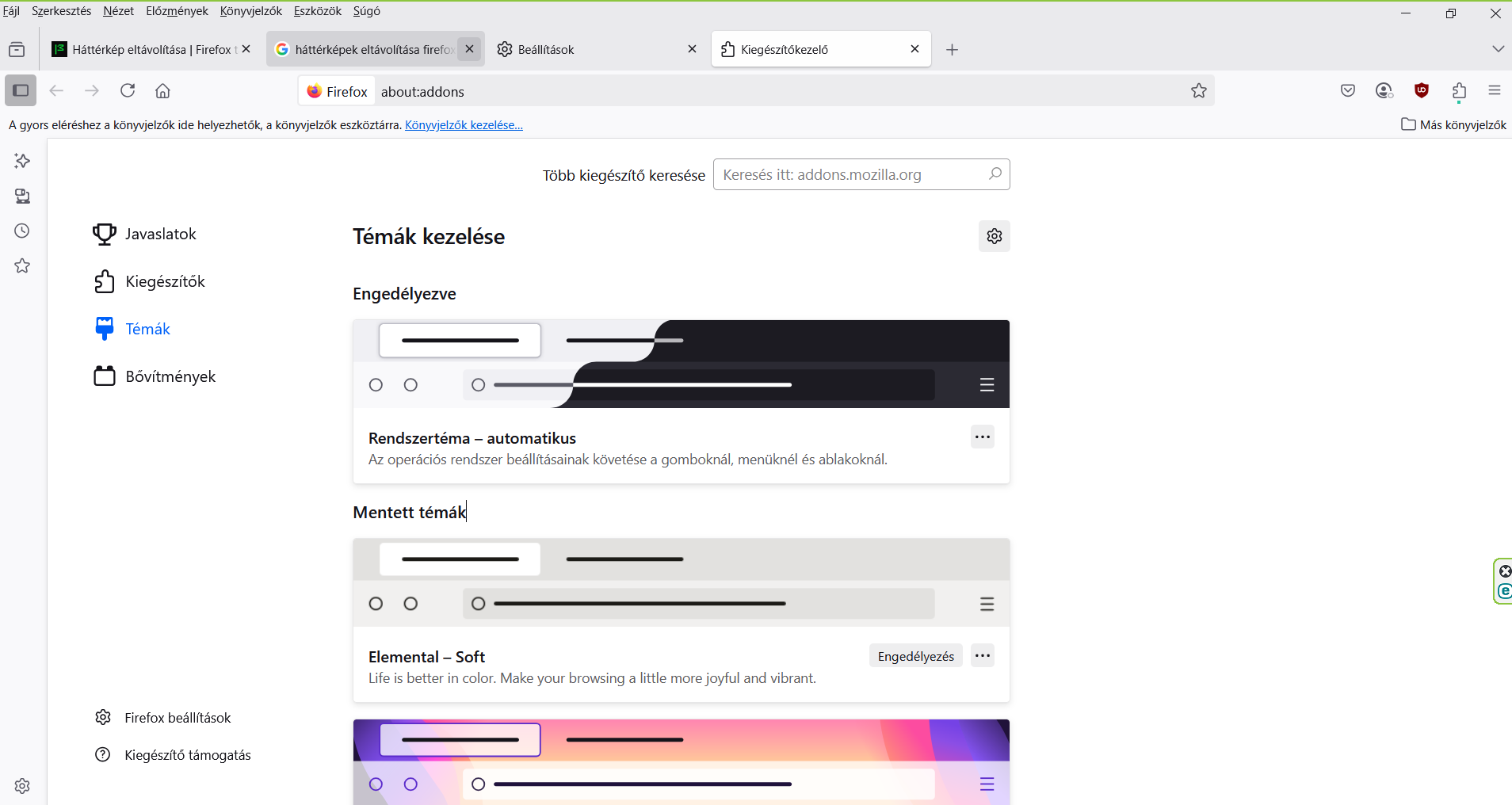This screenshot has width=1512, height=805.
Task: Close the Háttérkép eltávolítása tab
Action: pyautogui.click(x=246, y=49)
